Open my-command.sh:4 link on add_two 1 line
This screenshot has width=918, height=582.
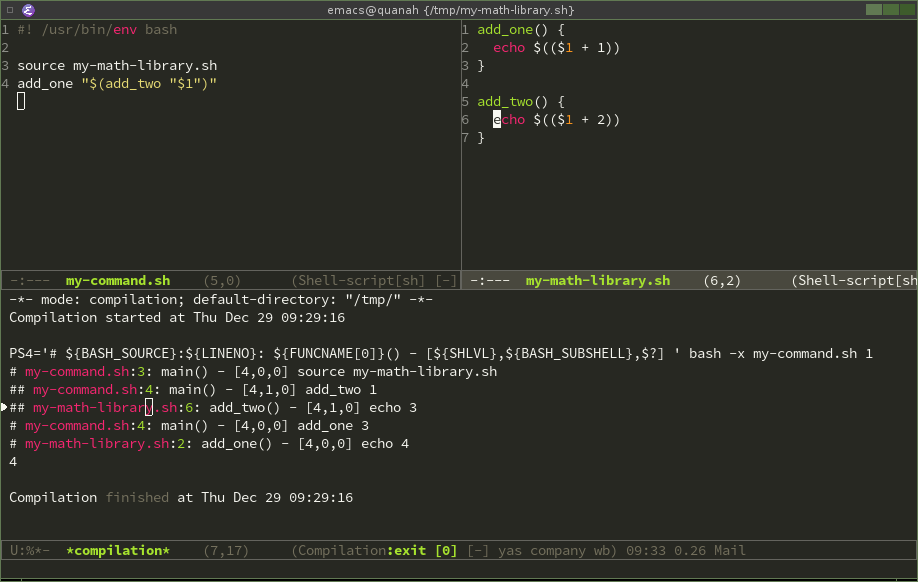(x=93, y=390)
